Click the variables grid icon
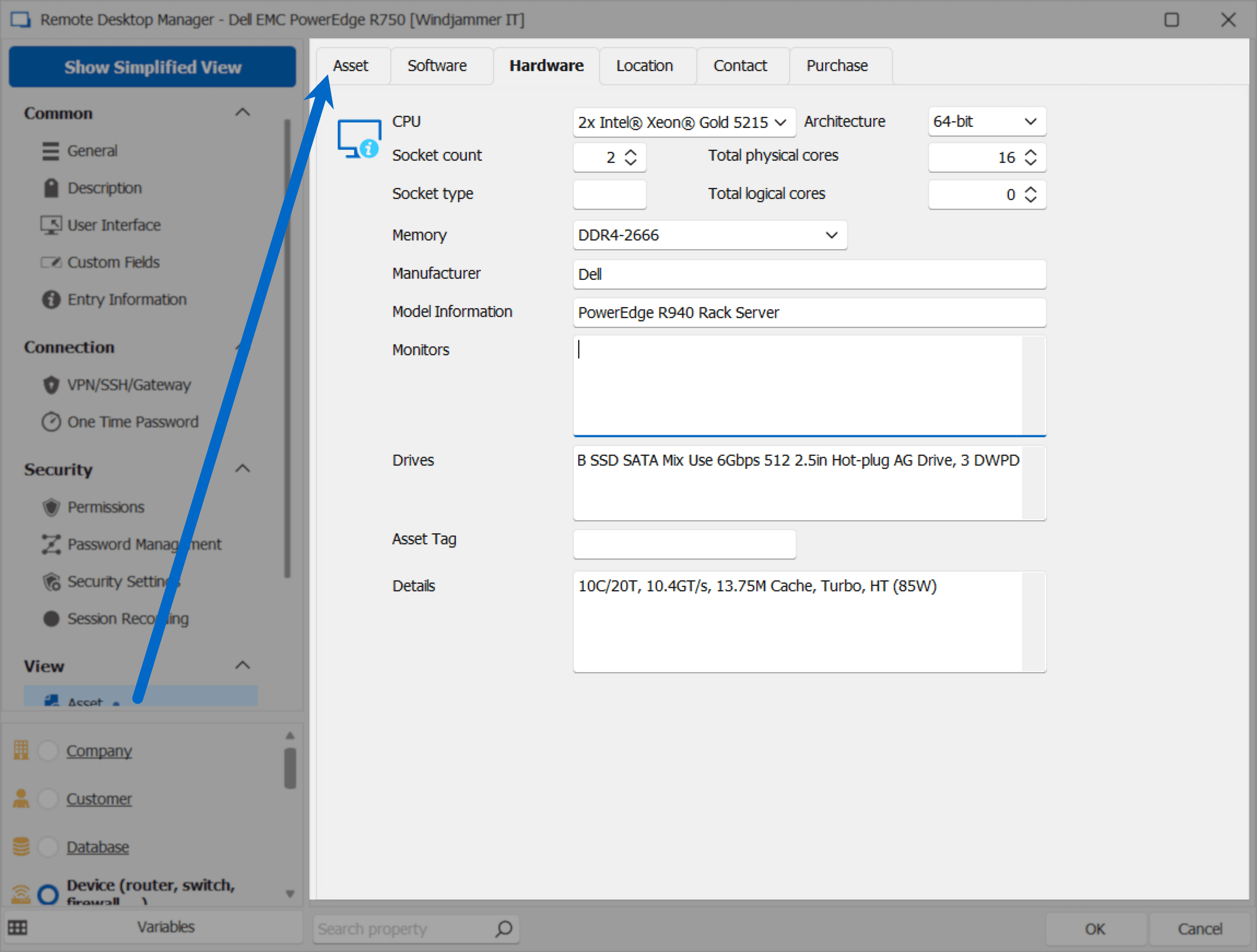This screenshot has height=952, width=1257. point(17,927)
